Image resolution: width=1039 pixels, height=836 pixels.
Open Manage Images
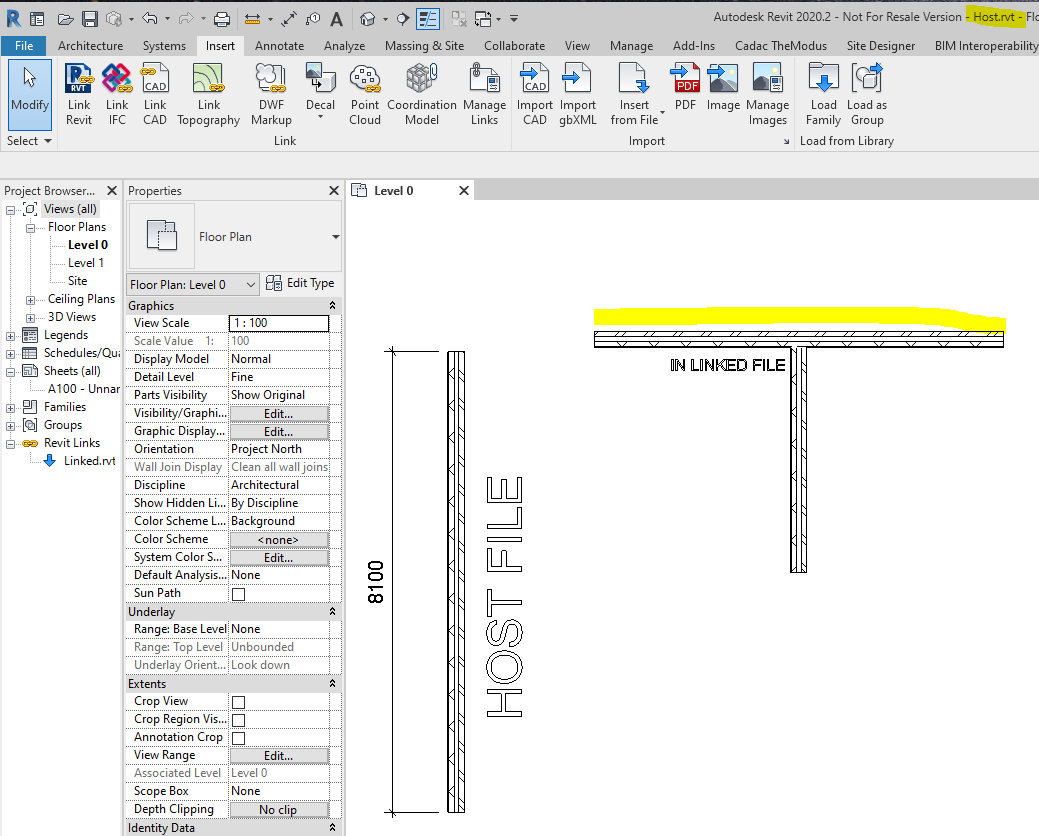click(767, 94)
